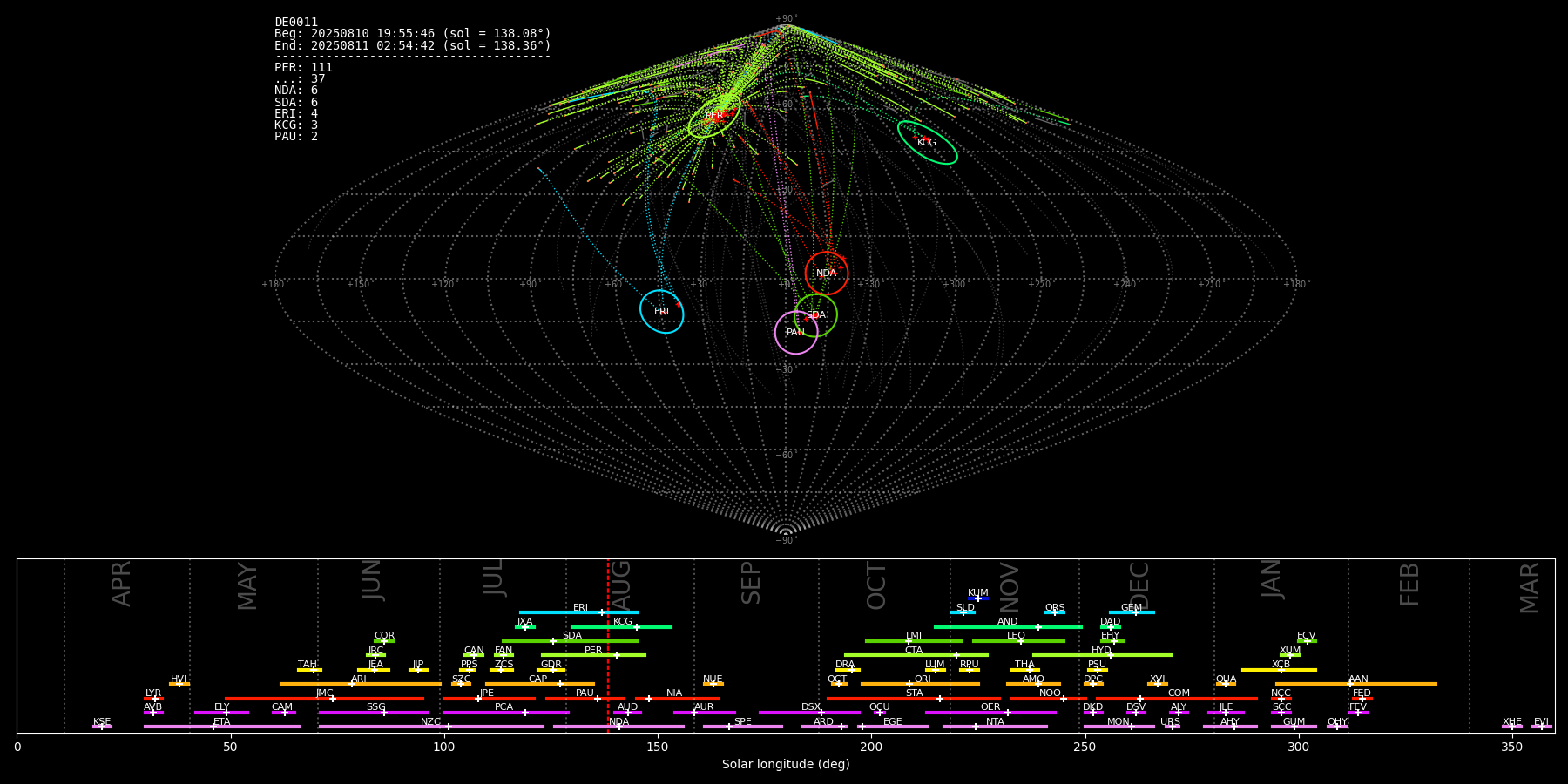The height and width of the screenshot is (784, 1568).
Task: Click the SDA activity bar in timeline
Action: click(570, 641)
